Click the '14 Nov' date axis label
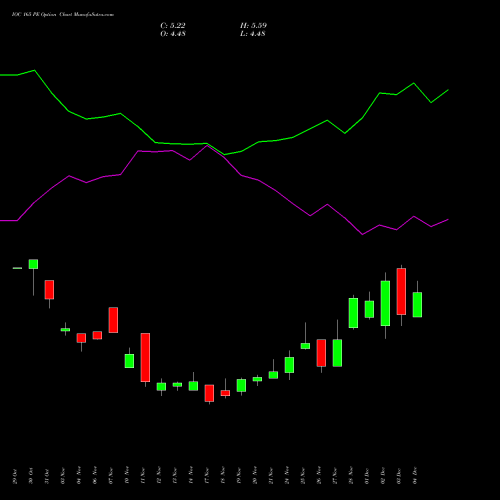 (x=191, y=476)
